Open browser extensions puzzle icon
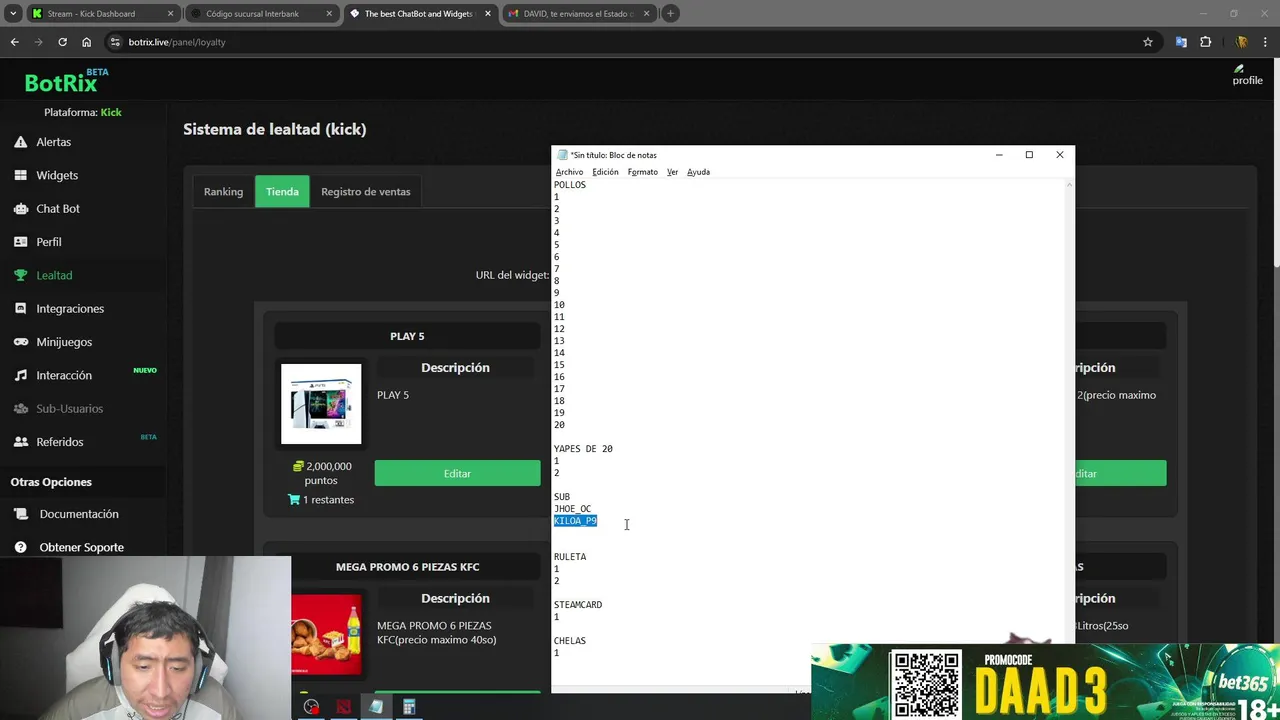Viewport: 1280px width, 720px height. (1205, 42)
